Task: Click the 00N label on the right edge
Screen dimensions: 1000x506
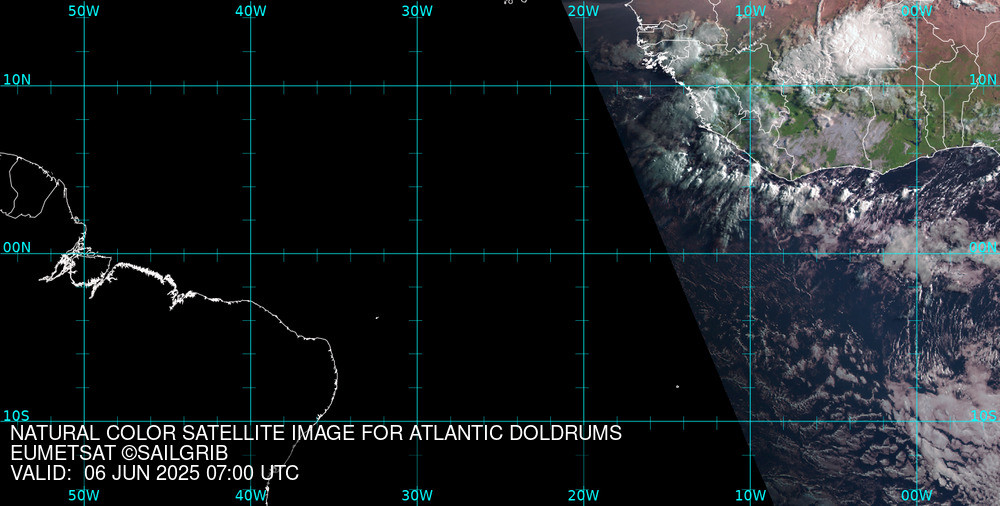Action: click(983, 248)
